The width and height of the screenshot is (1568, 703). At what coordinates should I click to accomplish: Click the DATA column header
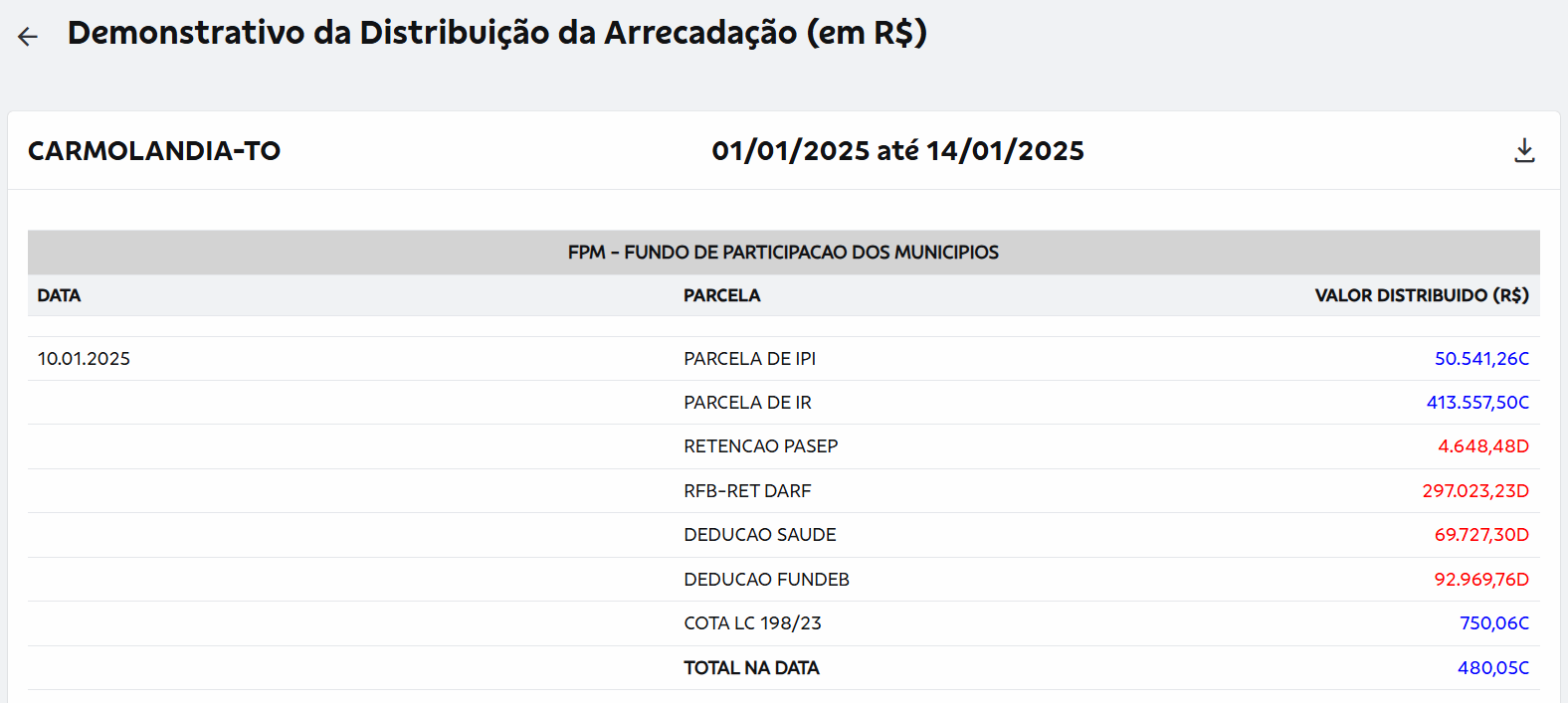[59, 295]
